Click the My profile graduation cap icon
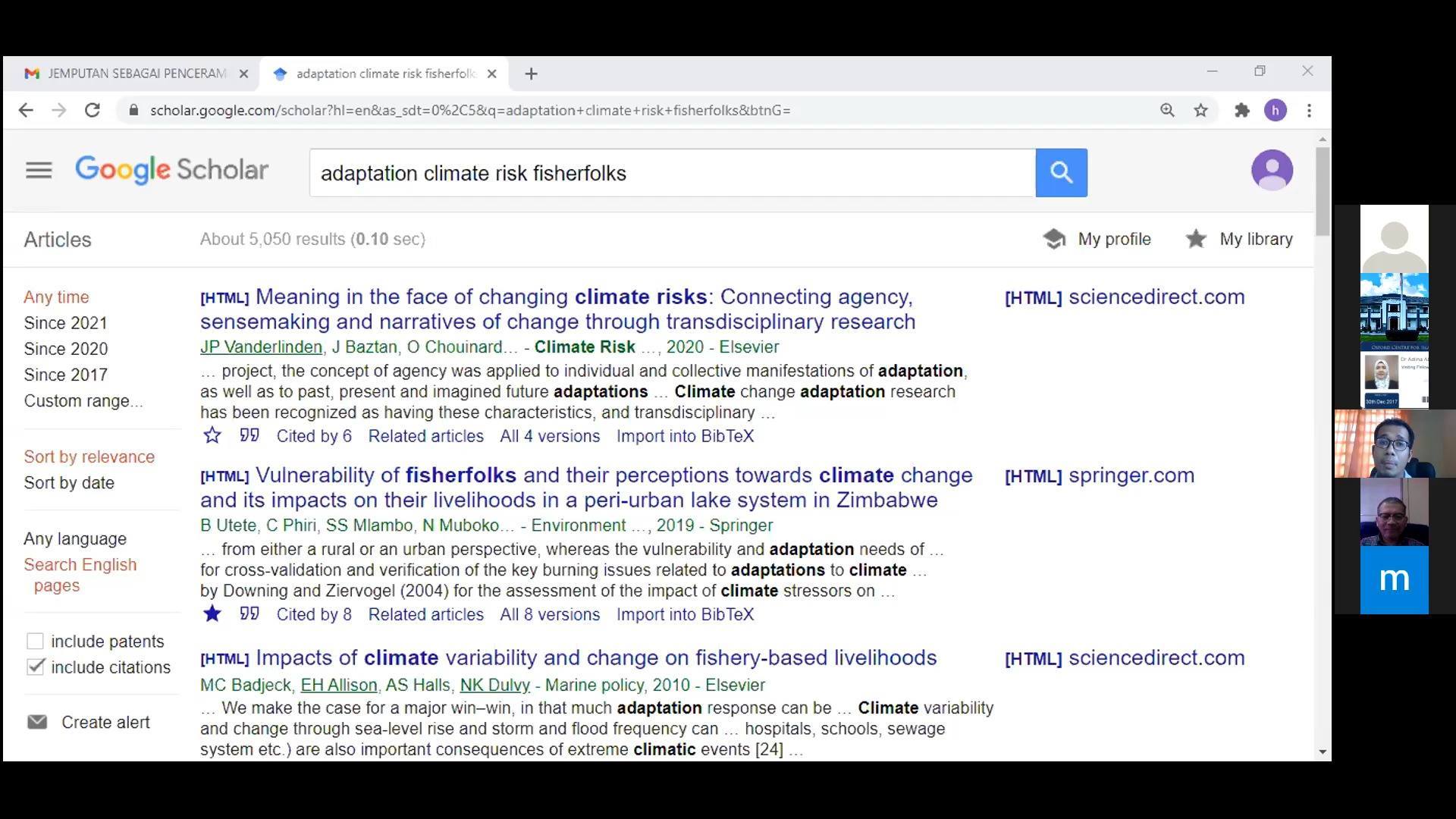1456x819 pixels. (x=1054, y=239)
